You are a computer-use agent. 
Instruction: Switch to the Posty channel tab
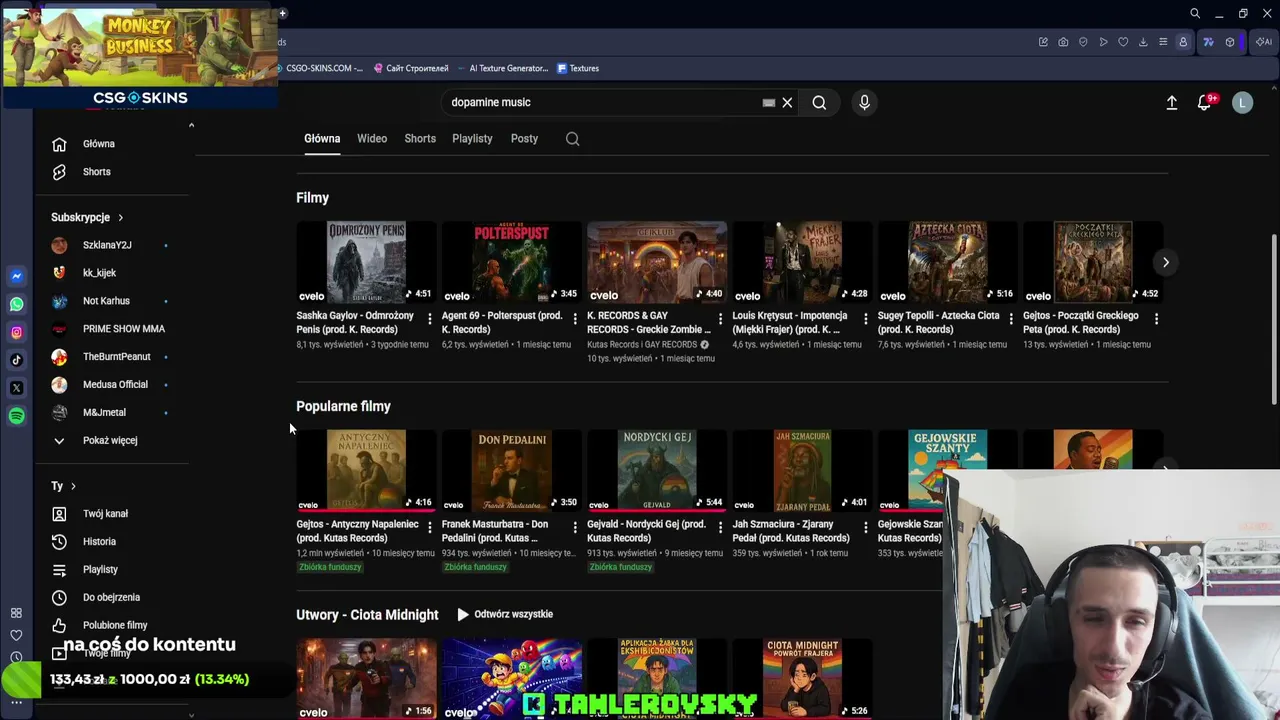[525, 139]
